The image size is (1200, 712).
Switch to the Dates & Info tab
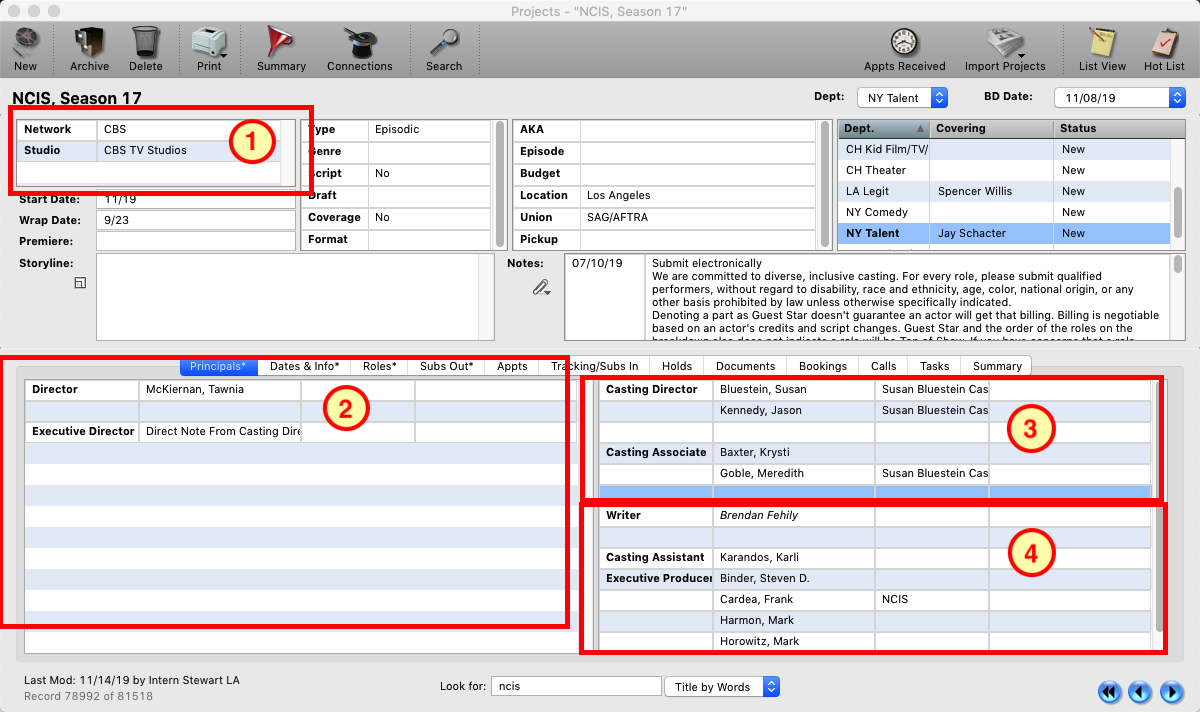(304, 366)
